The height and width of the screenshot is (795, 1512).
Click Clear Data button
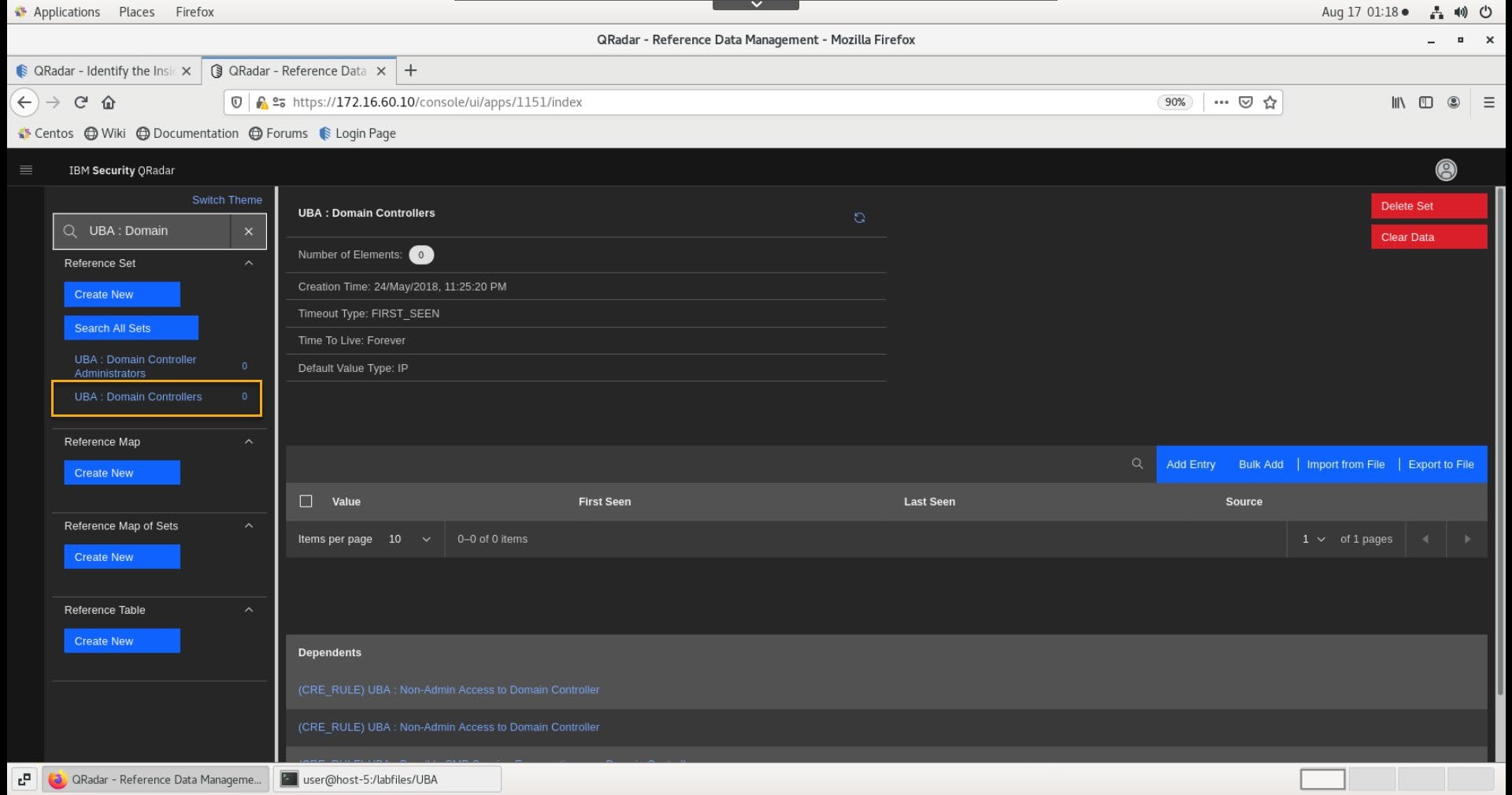click(x=1429, y=237)
